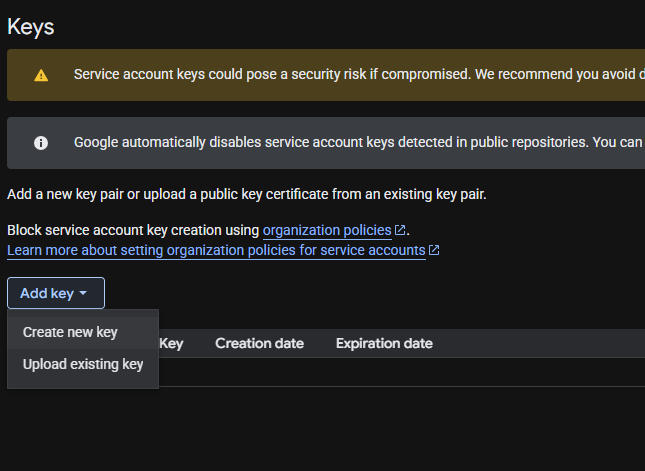Click the 'Block service account key creation' text
The height and width of the screenshot is (471, 645).
pyautogui.click(x=133, y=230)
